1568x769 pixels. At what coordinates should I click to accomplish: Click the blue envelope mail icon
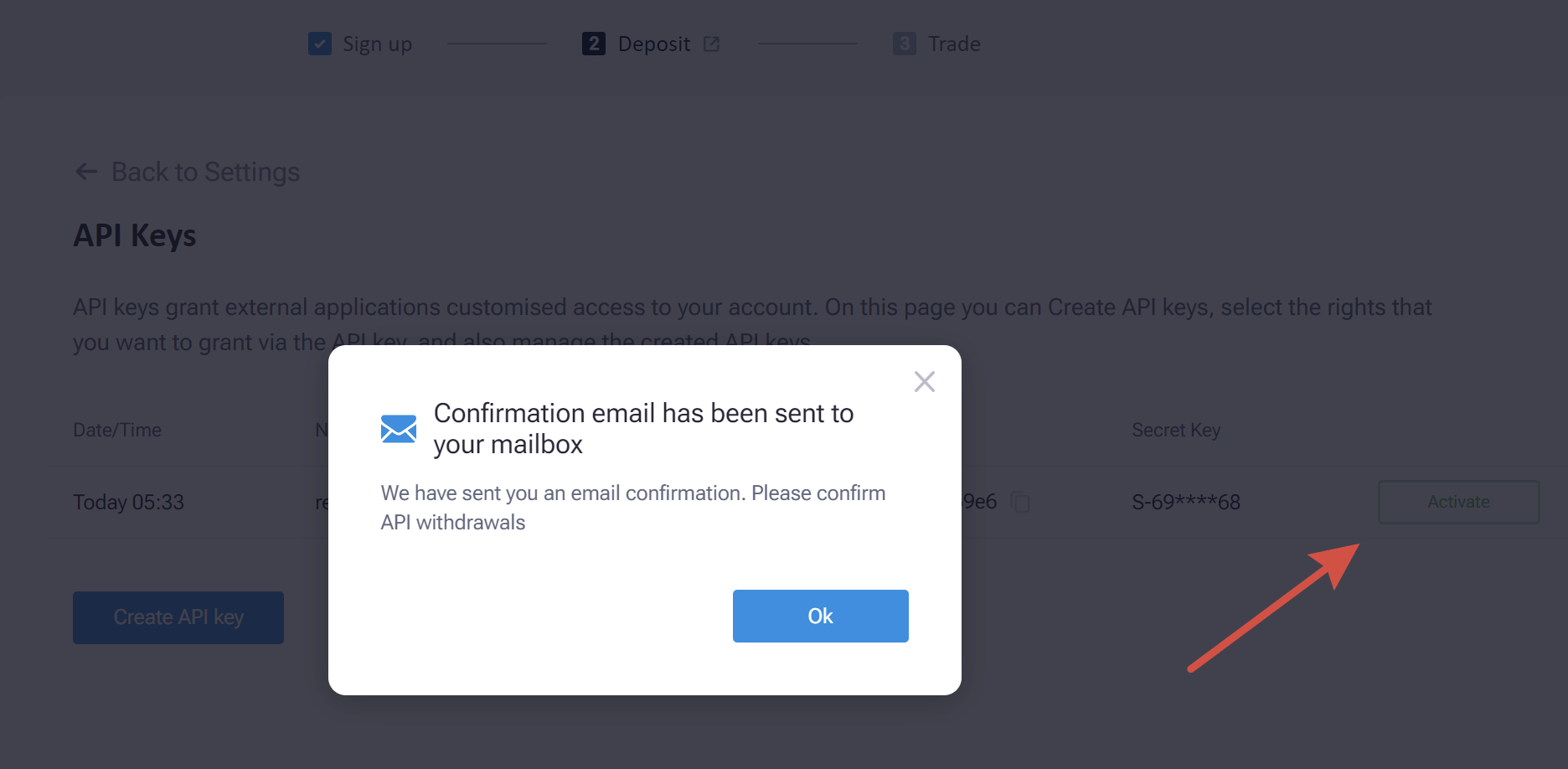399,429
